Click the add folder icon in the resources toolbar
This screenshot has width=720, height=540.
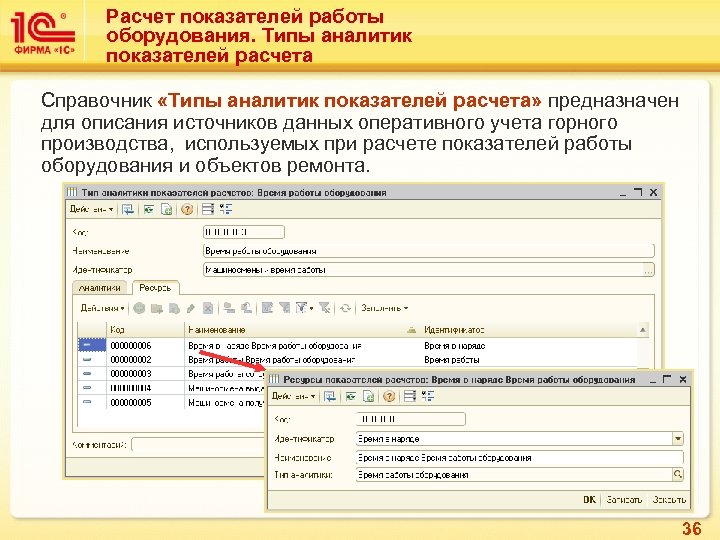[157, 308]
